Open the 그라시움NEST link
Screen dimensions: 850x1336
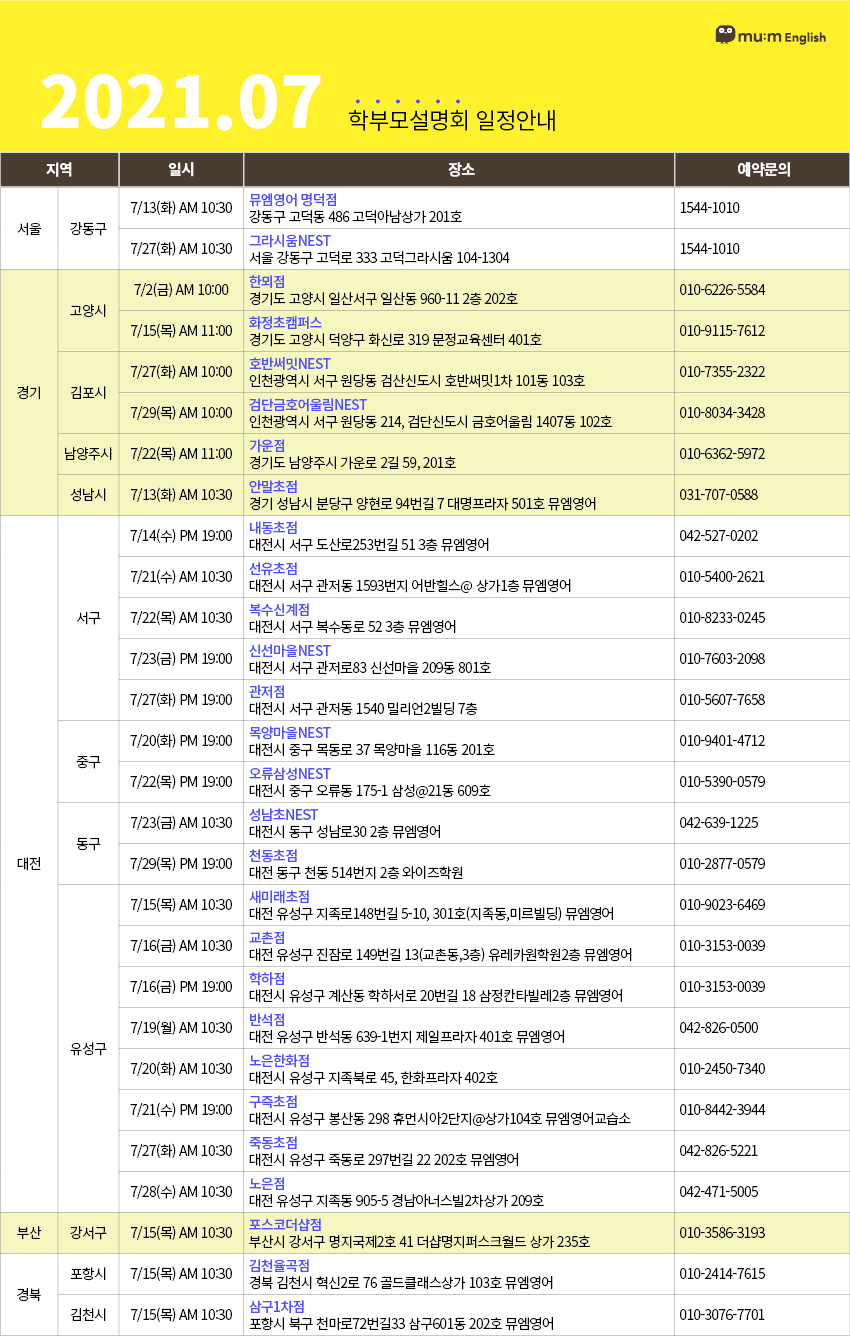pos(289,240)
